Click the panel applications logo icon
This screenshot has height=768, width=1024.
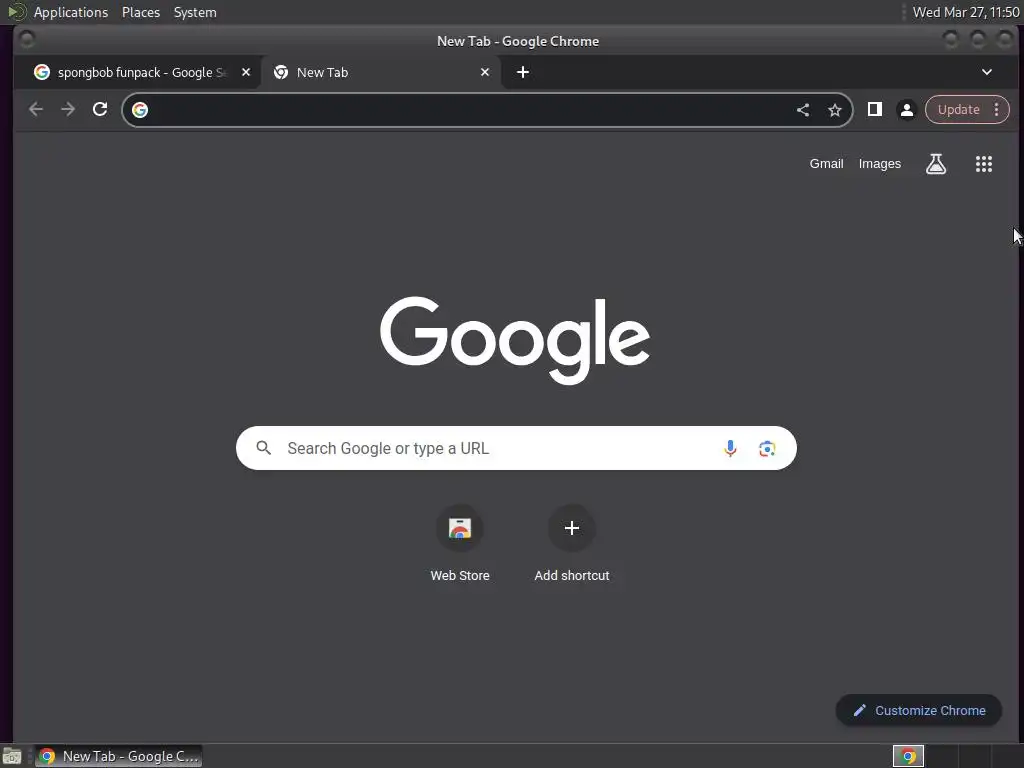point(16,12)
